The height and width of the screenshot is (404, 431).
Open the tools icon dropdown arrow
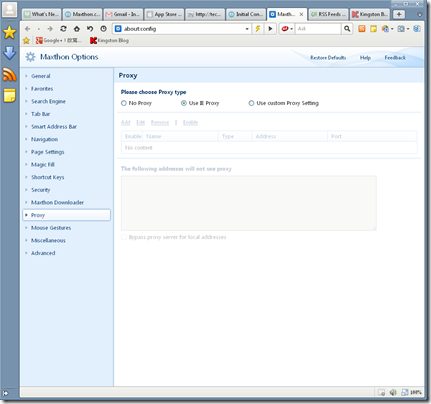tap(392, 29)
